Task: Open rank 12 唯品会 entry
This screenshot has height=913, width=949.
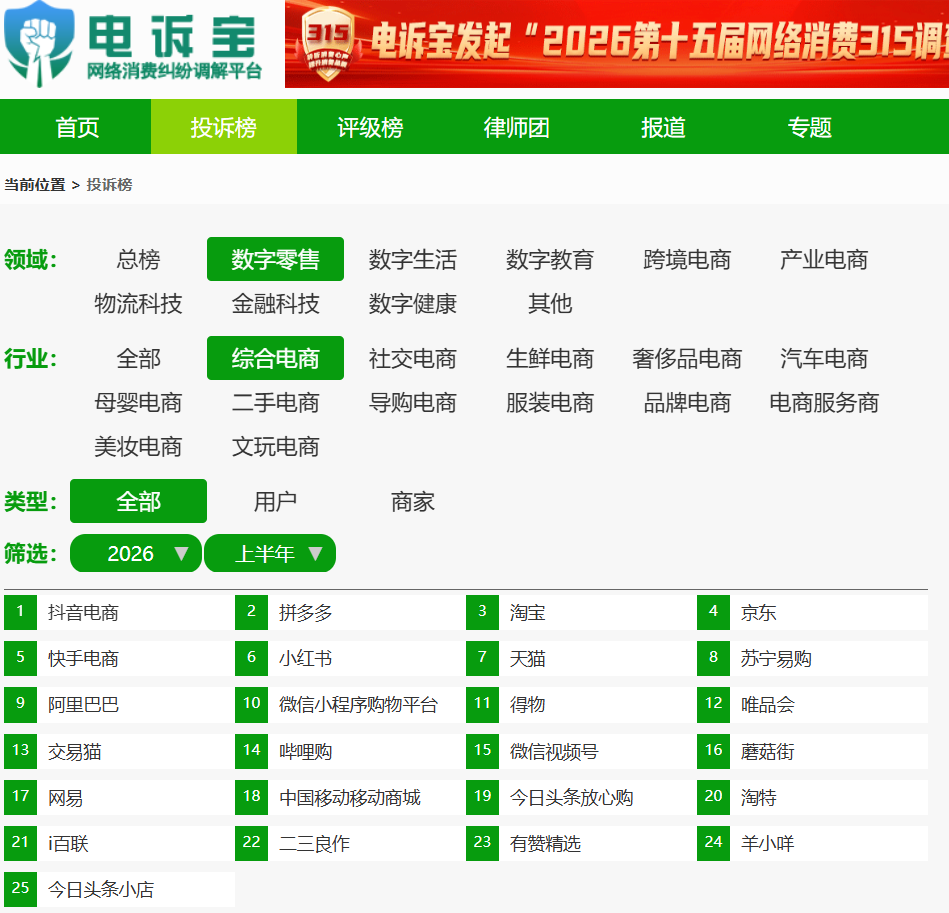Action: coord(812,705)
